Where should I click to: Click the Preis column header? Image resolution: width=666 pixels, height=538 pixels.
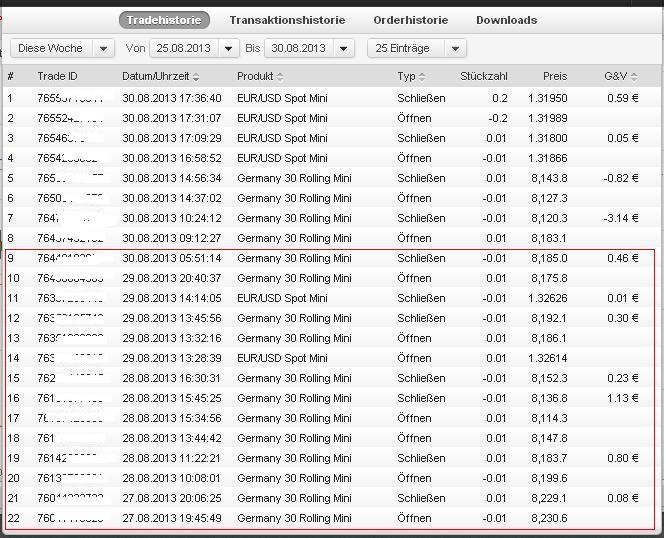(554, 77)
